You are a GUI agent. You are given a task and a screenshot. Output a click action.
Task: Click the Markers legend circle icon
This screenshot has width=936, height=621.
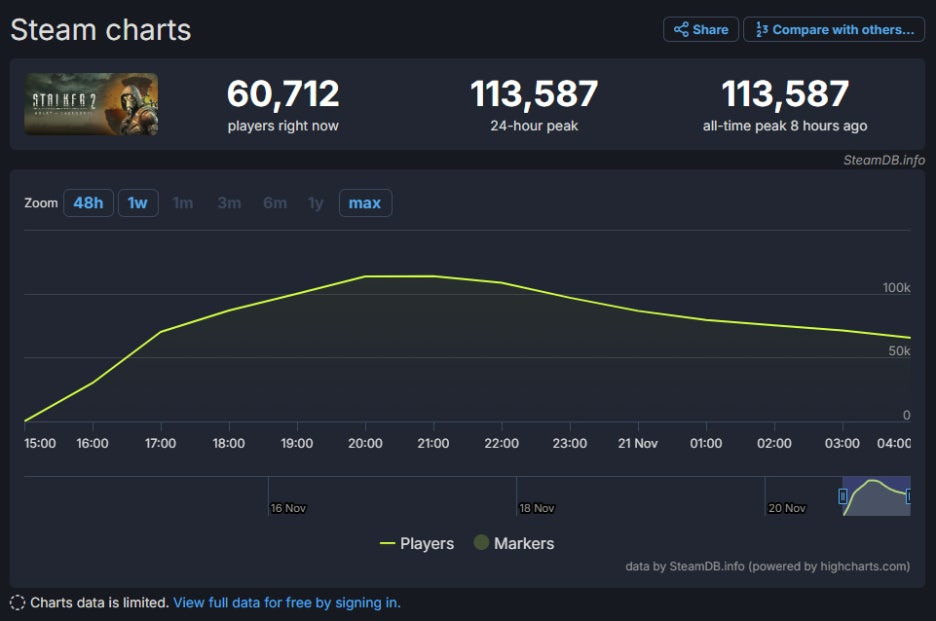click(481, 542)
